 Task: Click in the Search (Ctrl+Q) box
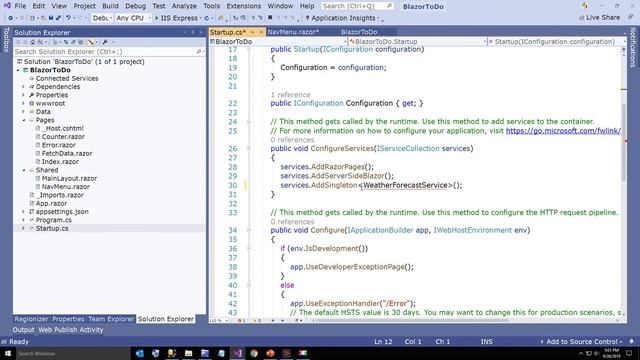pos(357,6)
